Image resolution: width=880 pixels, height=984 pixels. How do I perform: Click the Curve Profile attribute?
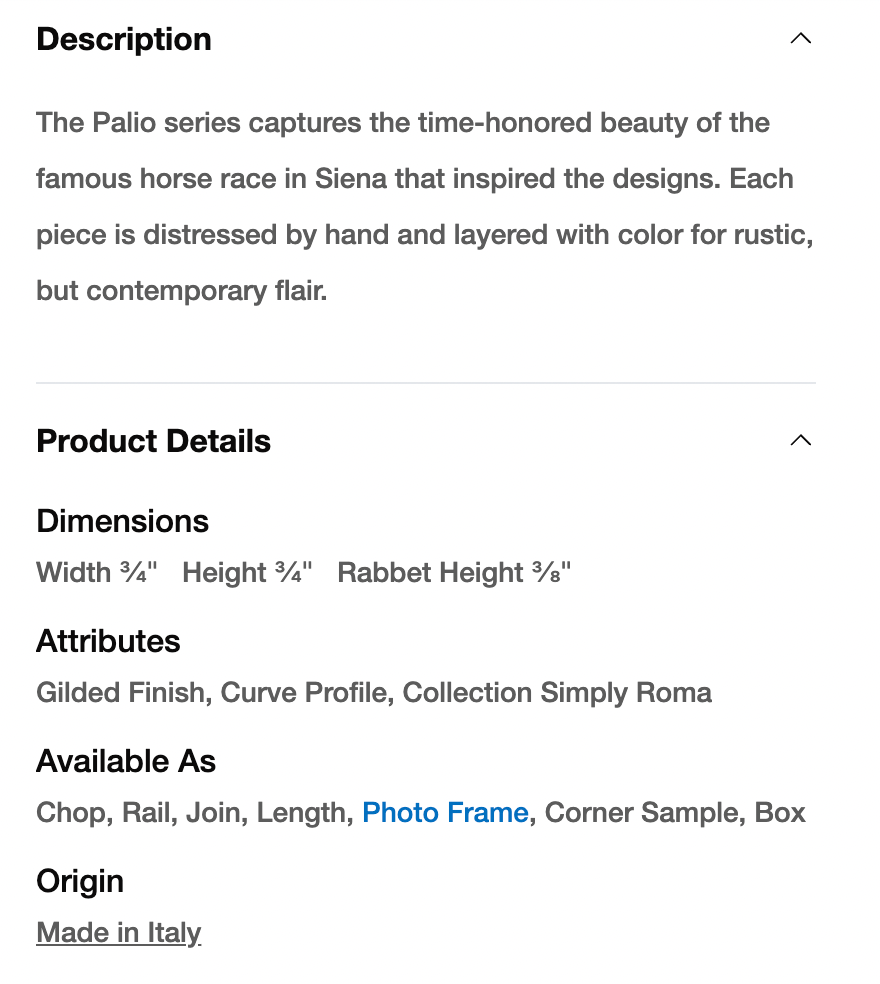point(304,692)
